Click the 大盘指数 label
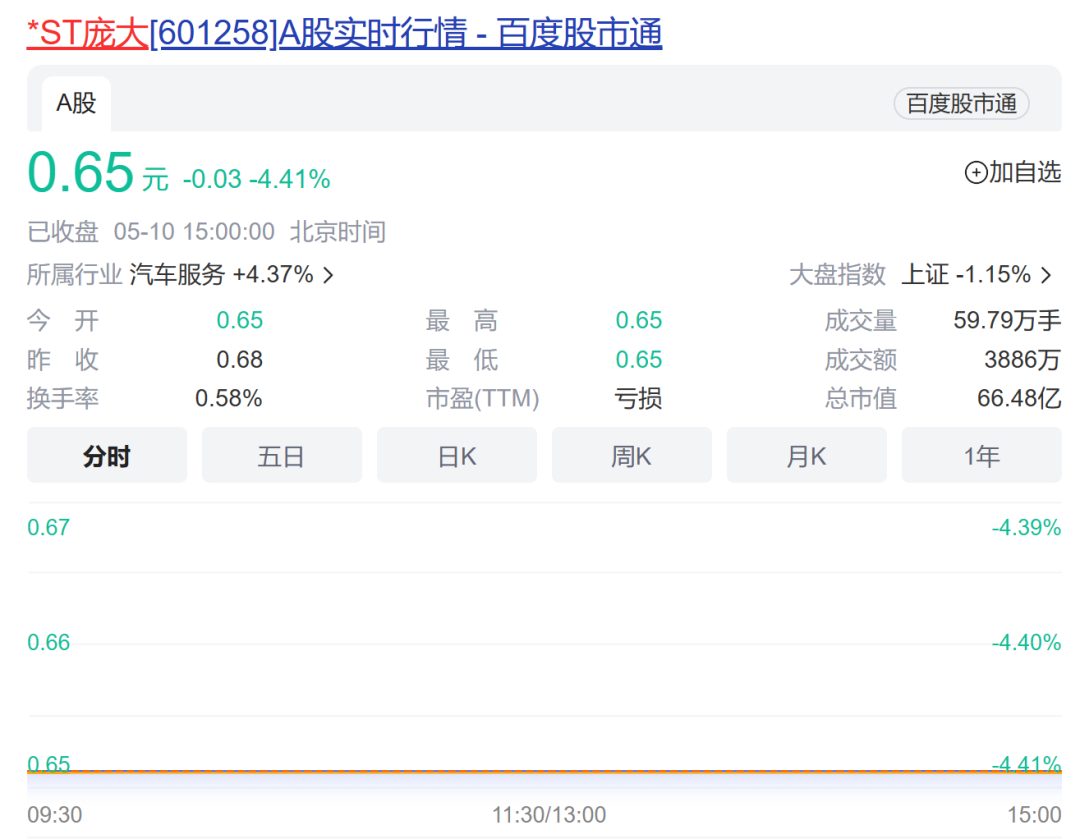Image resolution: width=1080 pixels, height=839 pixels. coord(837,275)
